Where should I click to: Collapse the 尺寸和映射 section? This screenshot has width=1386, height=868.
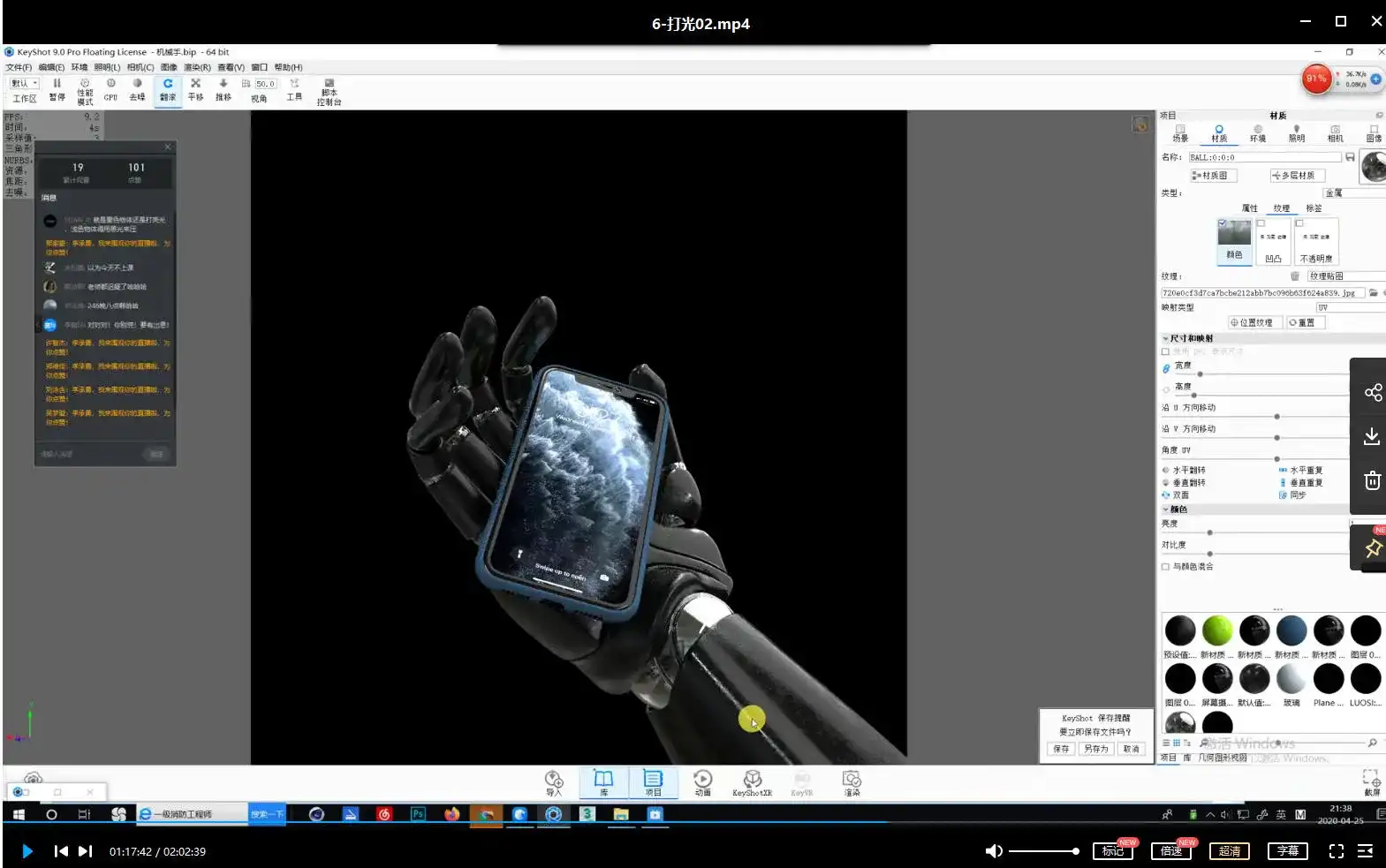(x=1165, y=339)
